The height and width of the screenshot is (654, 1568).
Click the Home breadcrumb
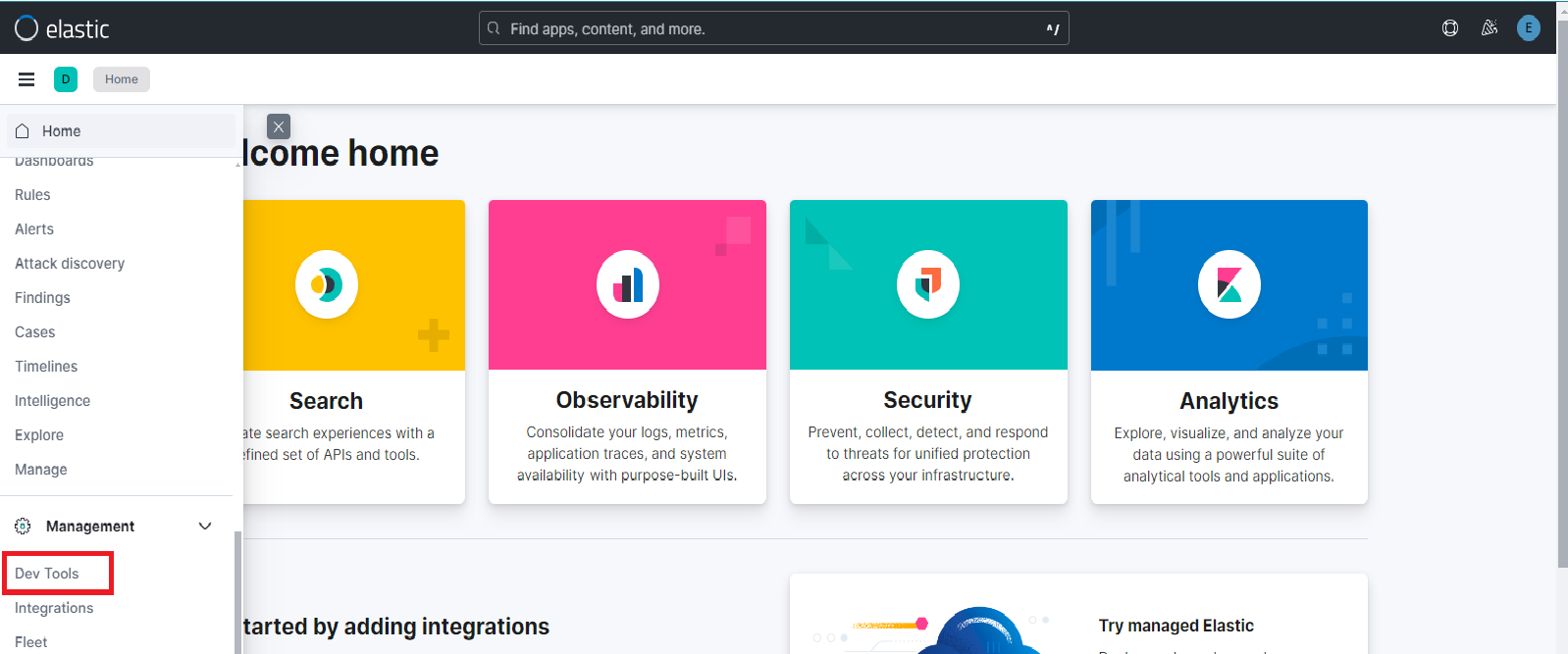122,79
